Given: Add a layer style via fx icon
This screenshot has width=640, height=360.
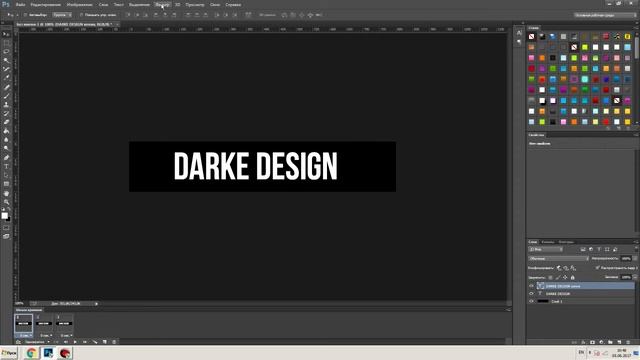Looking at the screenshot, I should pos(583,342).
